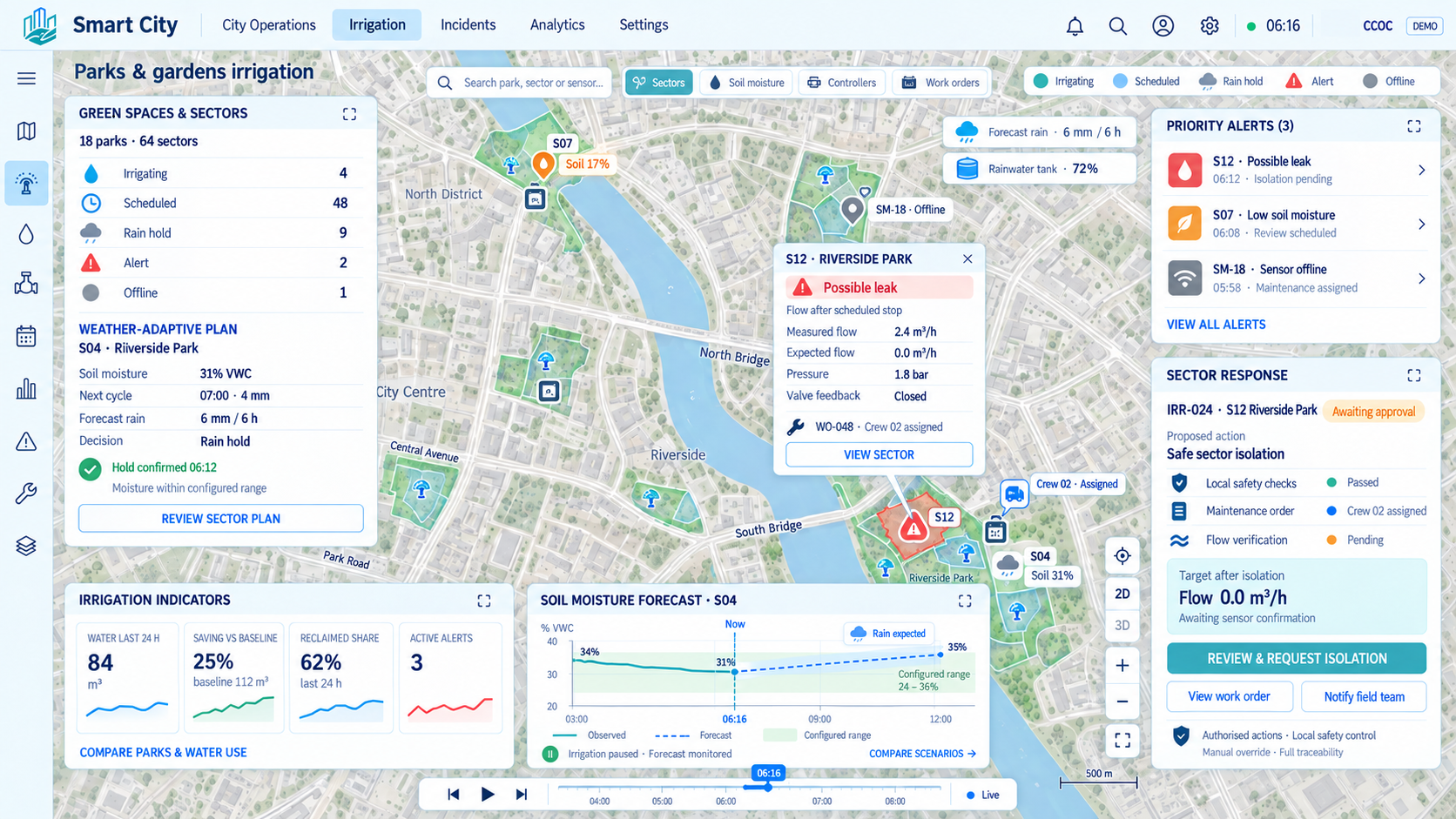
Task: Click View Sector in the S12 popup
Action: pos(879,454)
